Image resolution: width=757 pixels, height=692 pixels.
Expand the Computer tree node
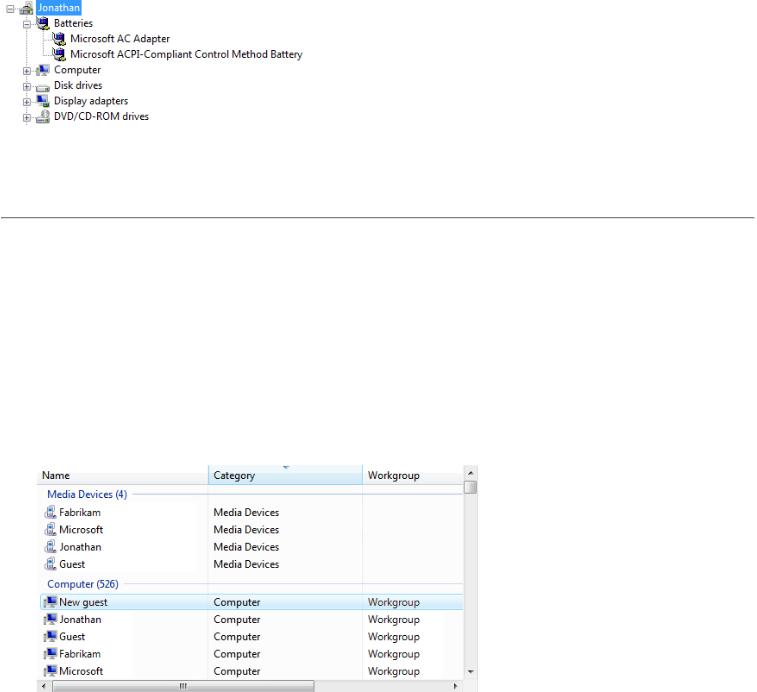pyautogui.click(x=27, y=71)
